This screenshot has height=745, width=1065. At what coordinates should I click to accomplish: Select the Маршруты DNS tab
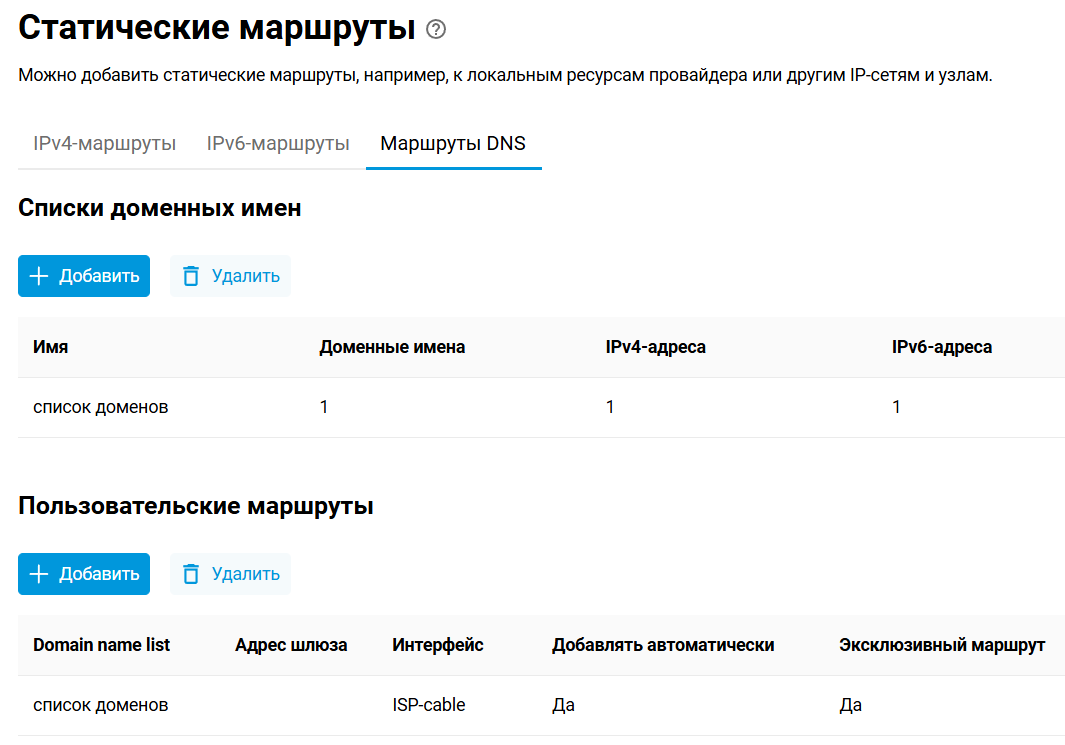tap(453, 143)
